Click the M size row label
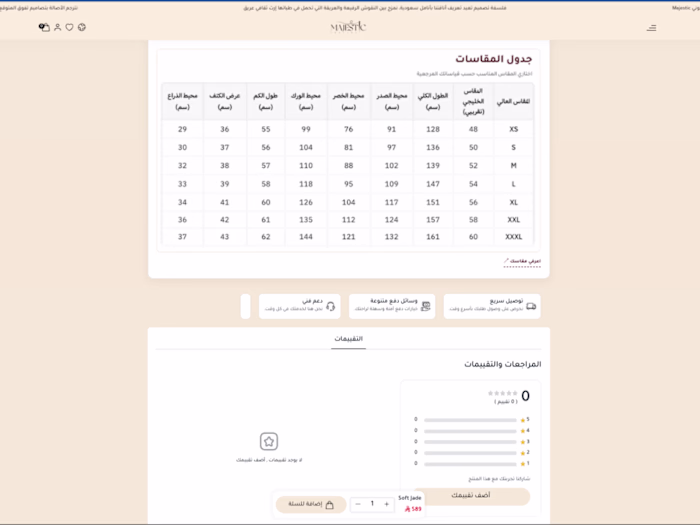This screenshot has width=700, height=525. (513, 166)
